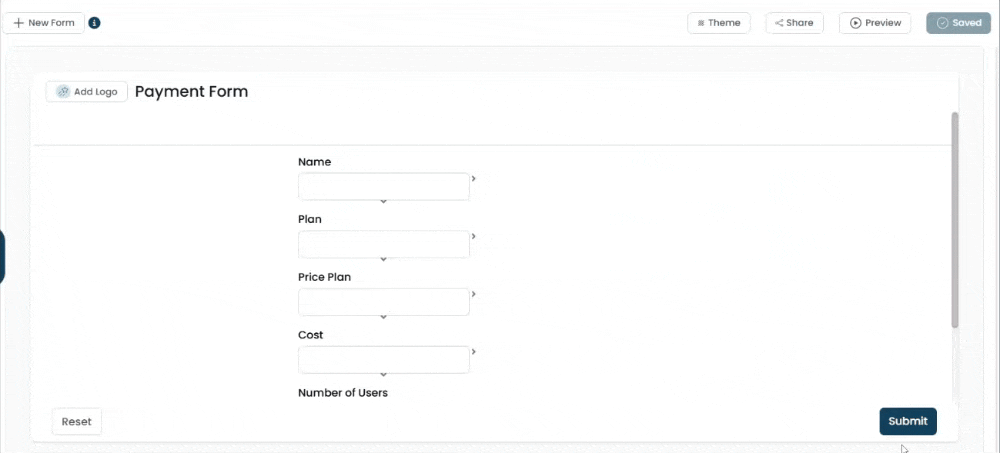
Task: Expand the down chevron below Name field
Action: (x=383, y=202)
